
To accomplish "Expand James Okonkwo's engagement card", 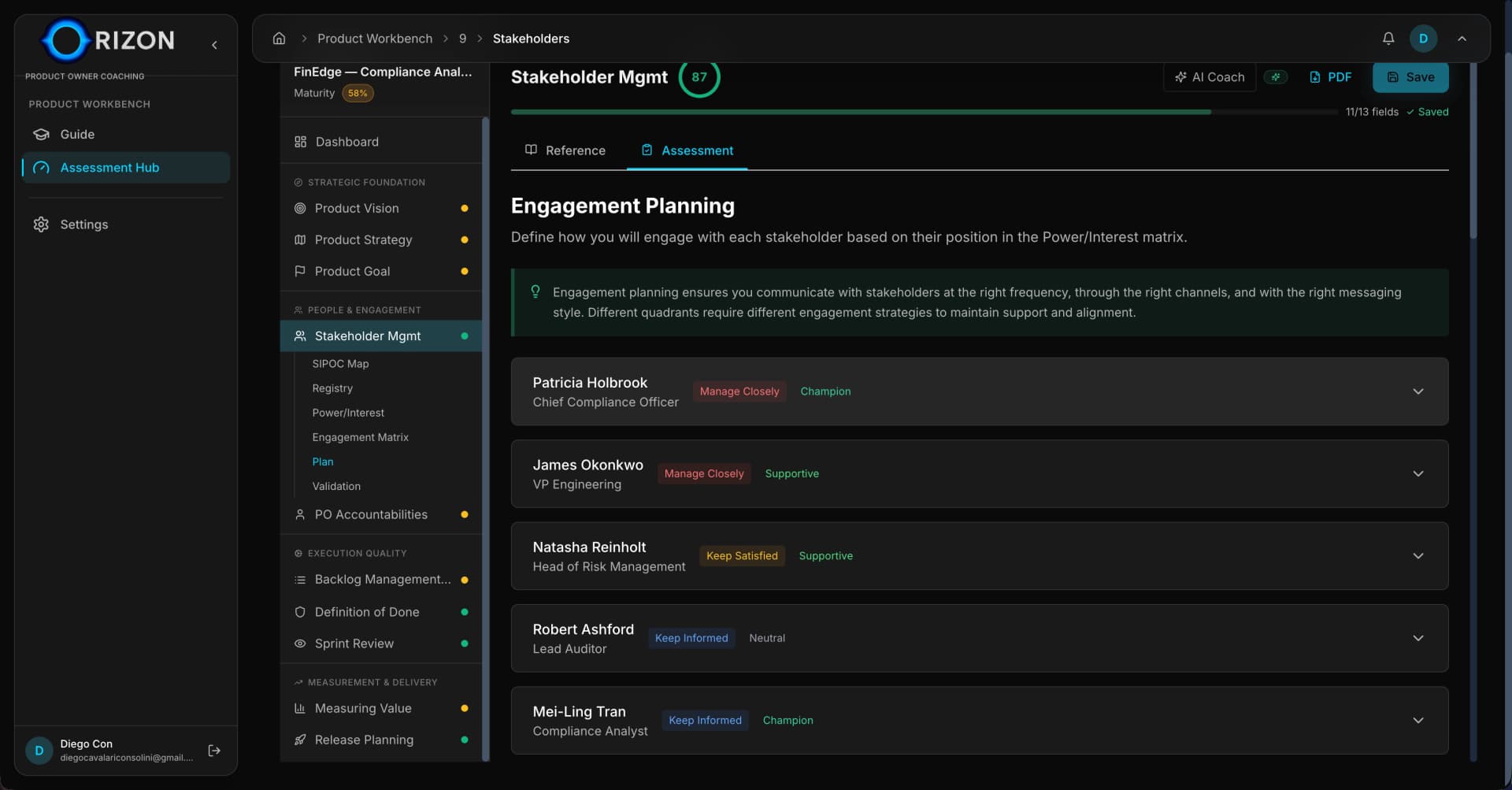I will coord(1417,473).
